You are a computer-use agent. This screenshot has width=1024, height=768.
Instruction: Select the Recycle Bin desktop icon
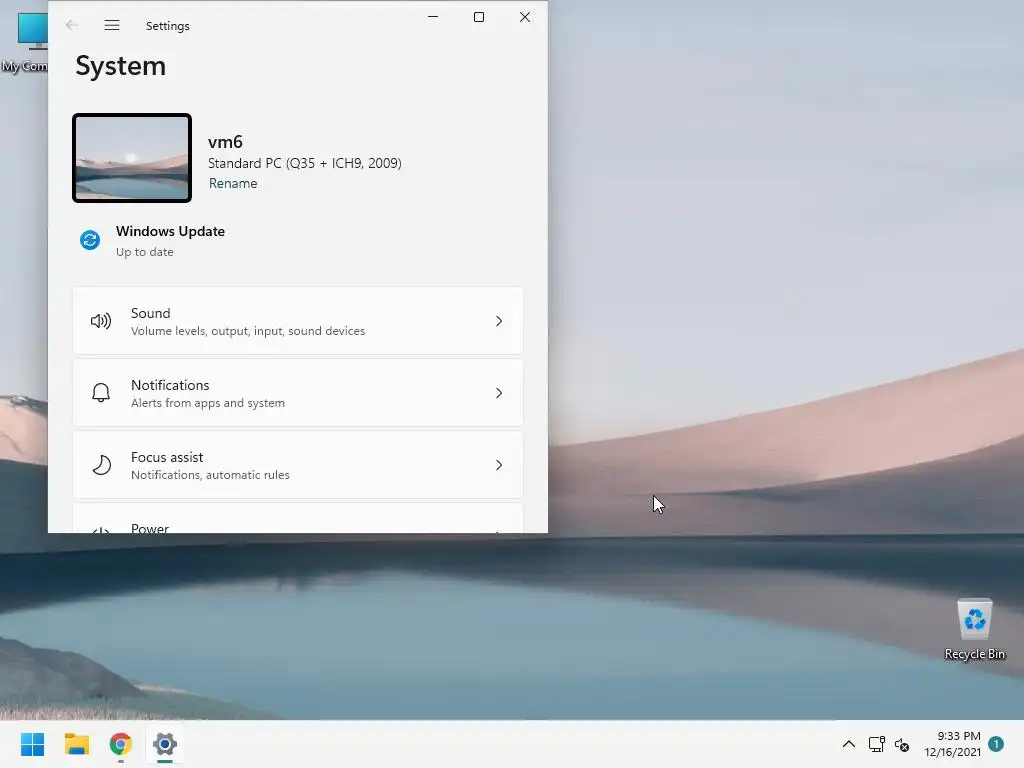(x=974, y=629)
